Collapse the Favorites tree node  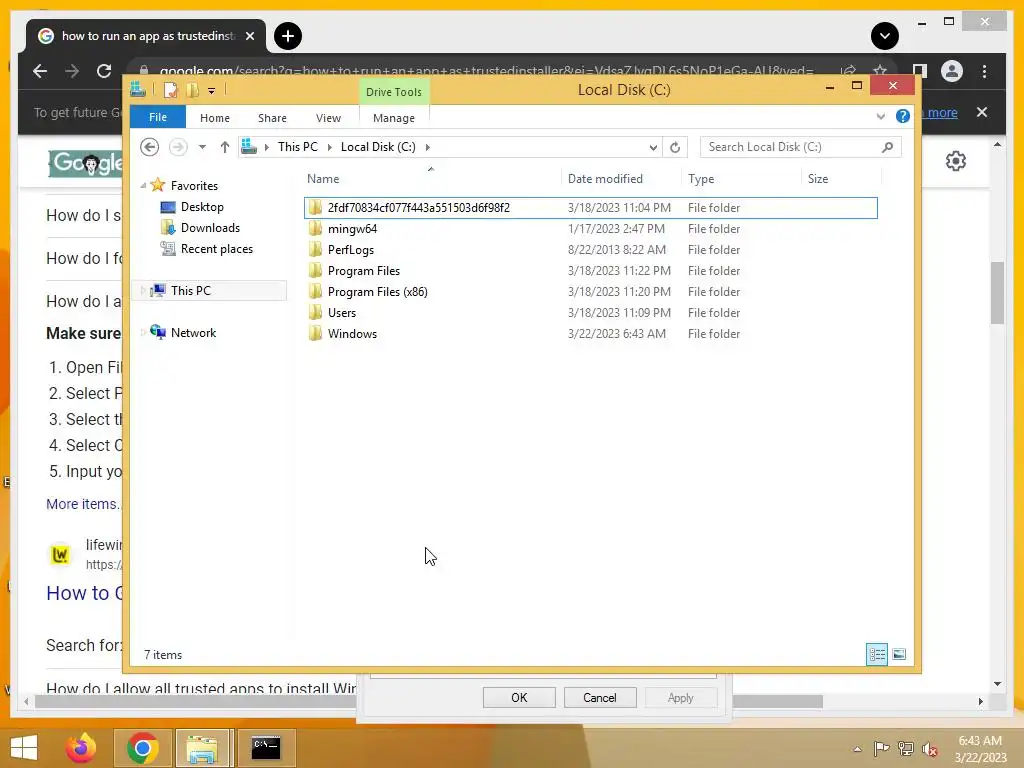point(144,185)
